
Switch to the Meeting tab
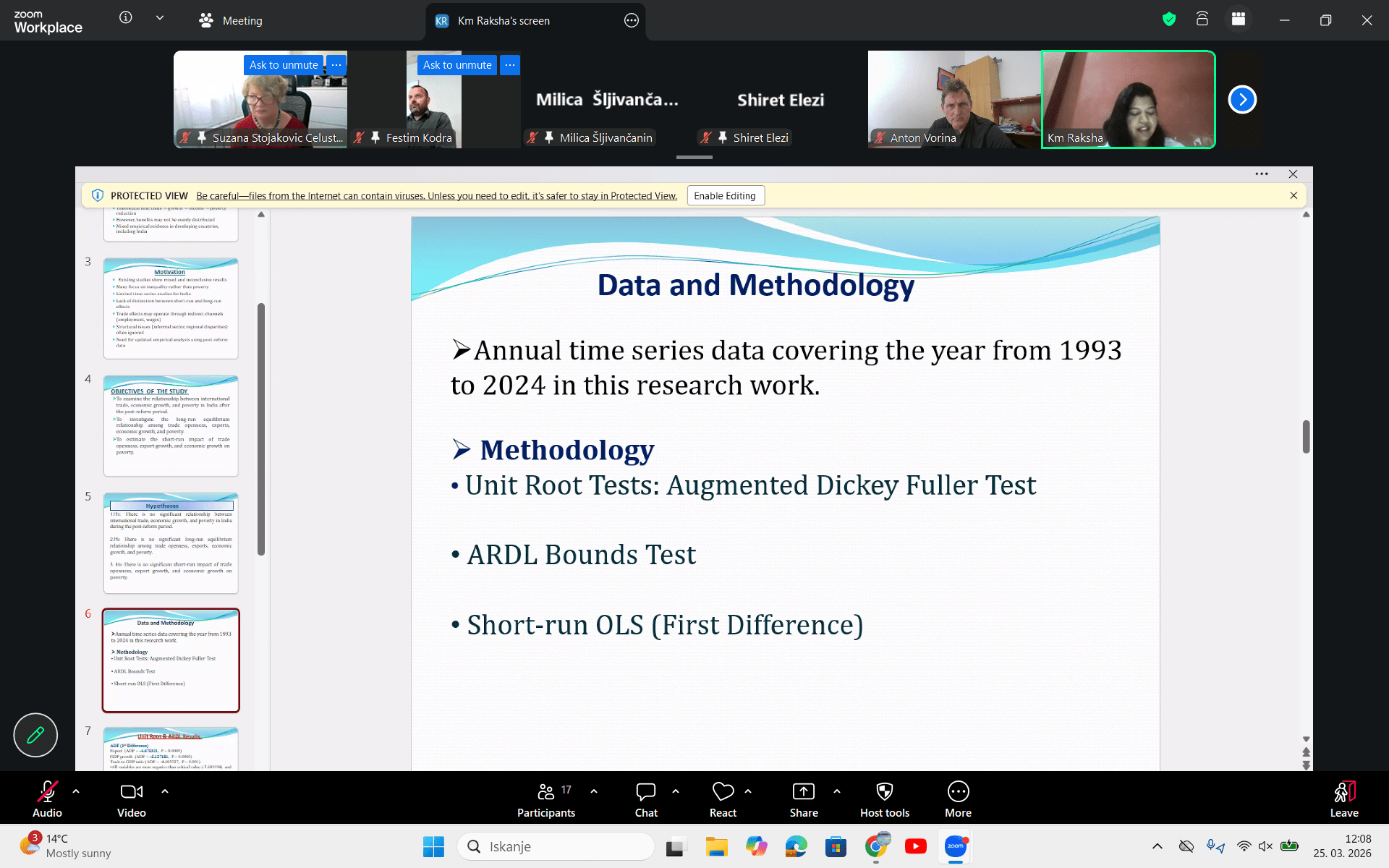tap(231, 20)
